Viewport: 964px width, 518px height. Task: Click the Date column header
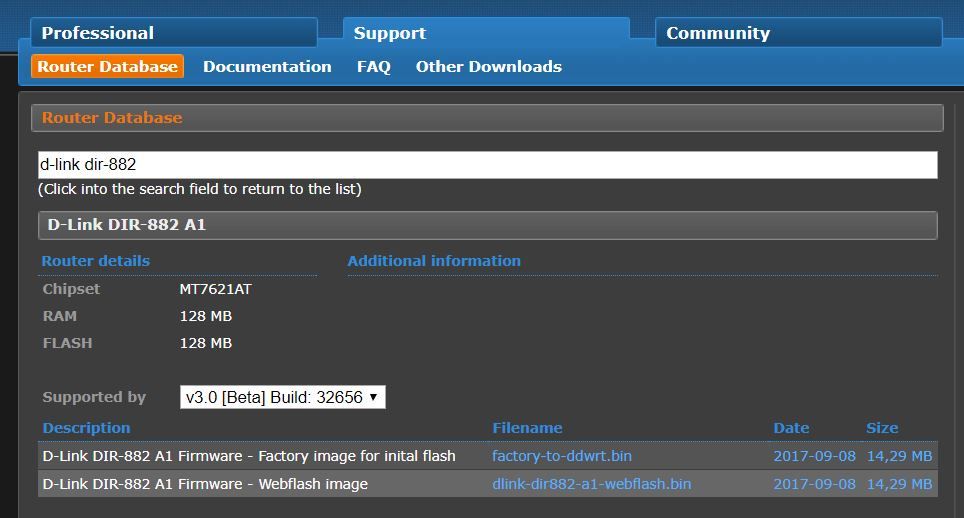click(791, 428)
